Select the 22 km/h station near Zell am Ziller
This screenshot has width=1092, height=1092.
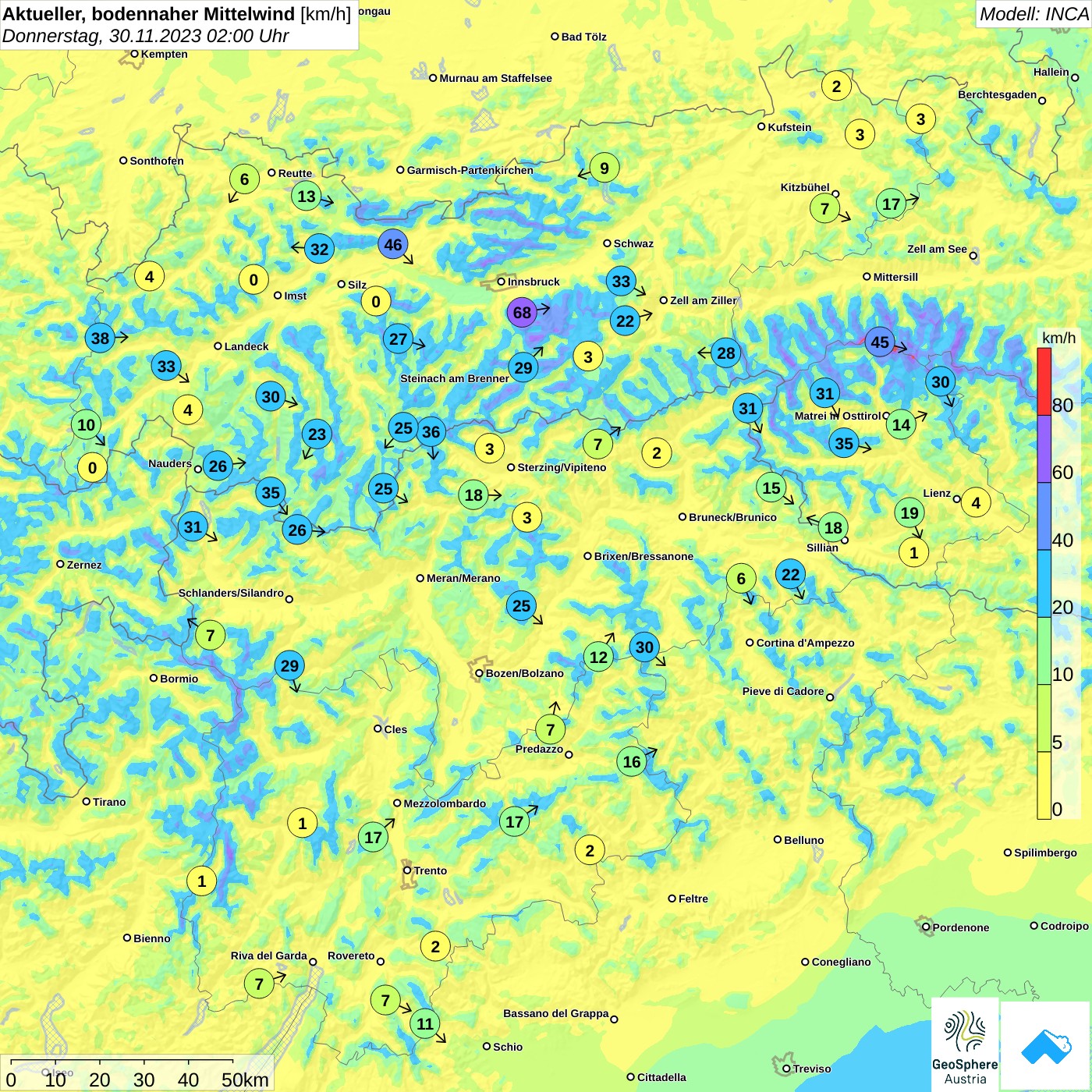click(626, 321)
